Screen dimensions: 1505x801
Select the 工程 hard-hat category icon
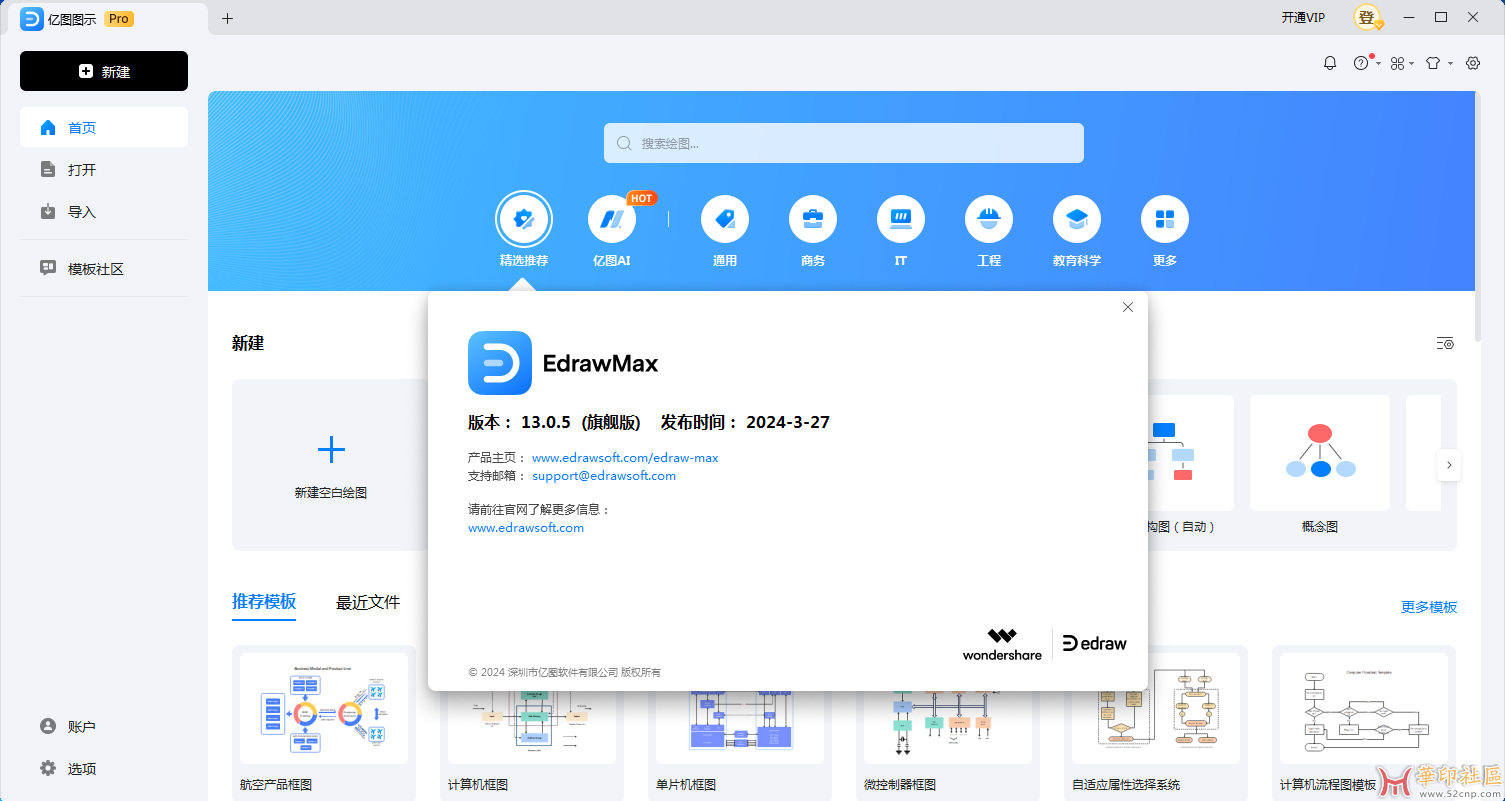tap(988, 218)
